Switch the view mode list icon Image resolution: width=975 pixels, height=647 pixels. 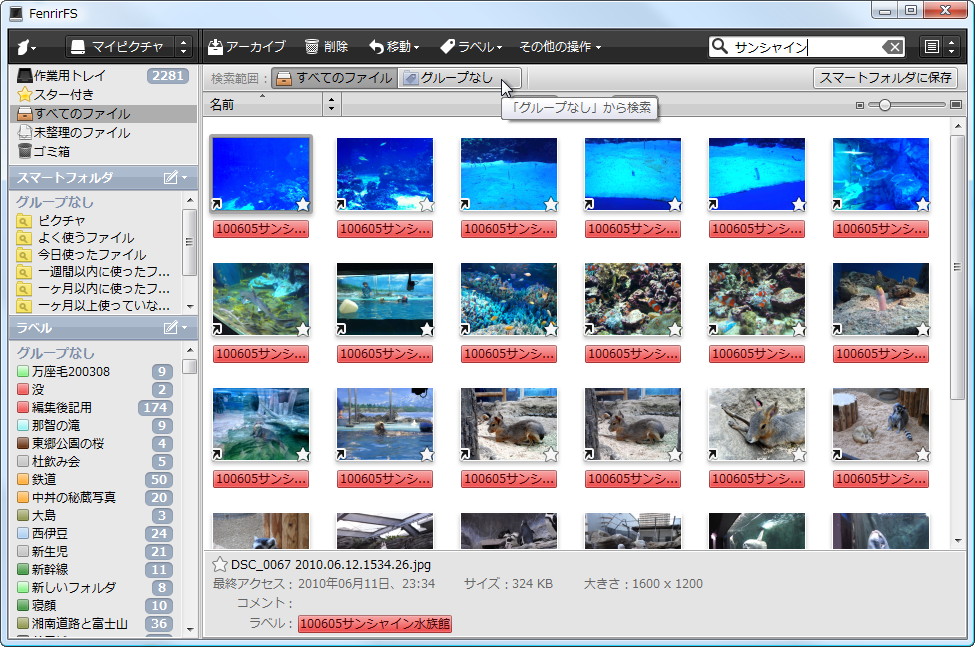(931, 47)
